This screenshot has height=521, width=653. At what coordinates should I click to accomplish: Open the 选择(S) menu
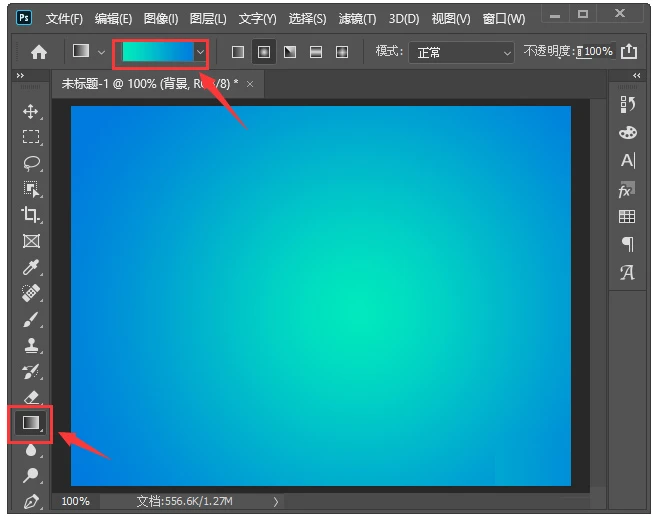pyautogui.click(x=307, y=19)
